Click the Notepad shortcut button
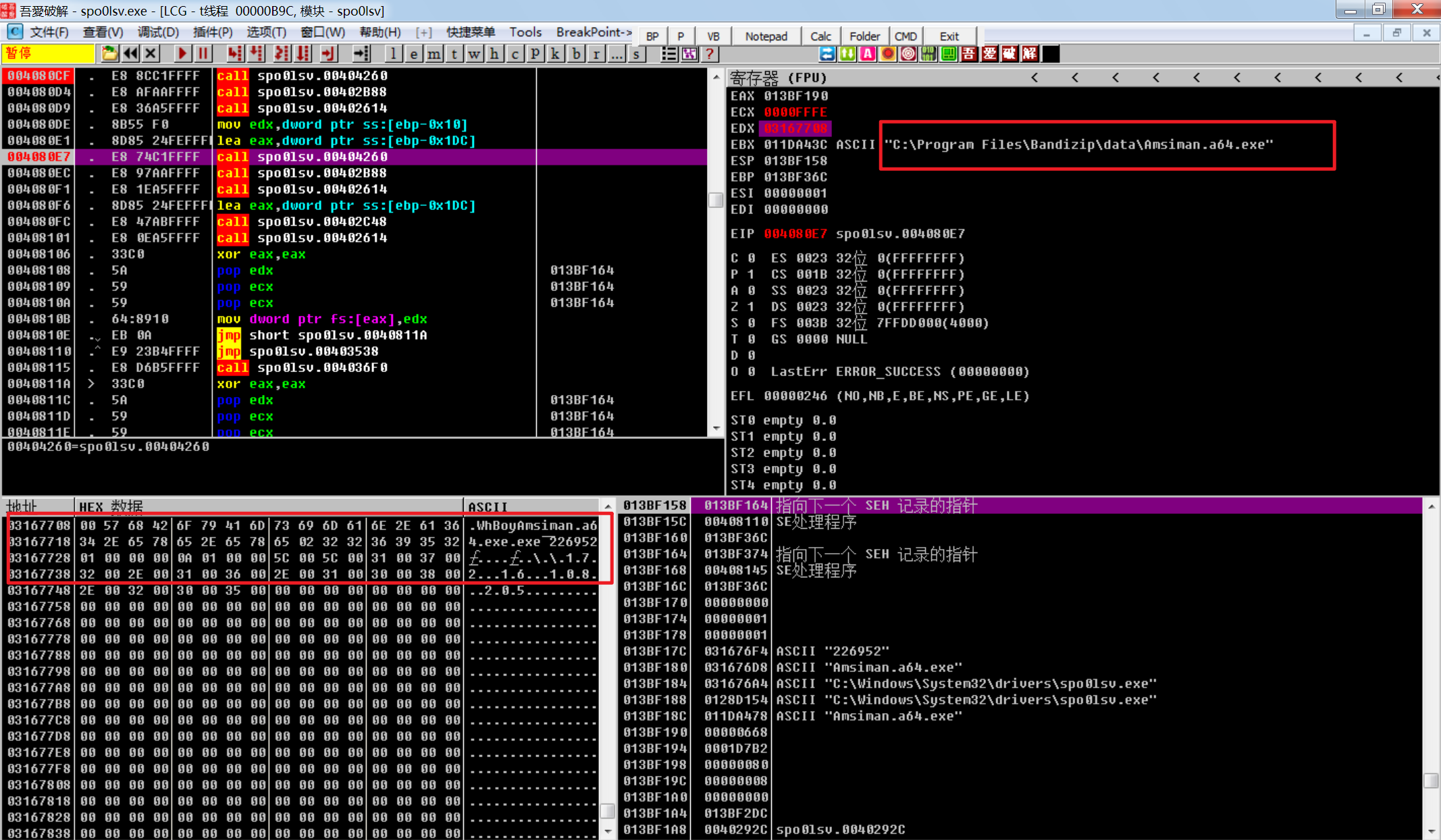The height and width of the screenshot is (840, 1441). 766,36
